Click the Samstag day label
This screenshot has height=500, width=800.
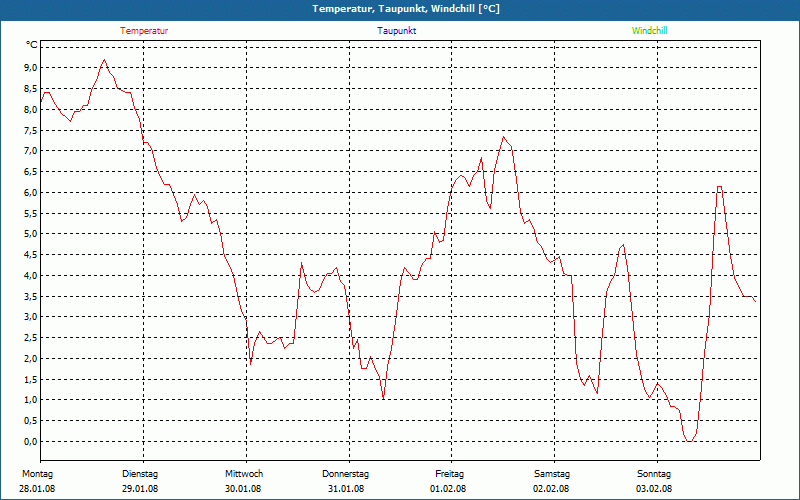point(552,474)
